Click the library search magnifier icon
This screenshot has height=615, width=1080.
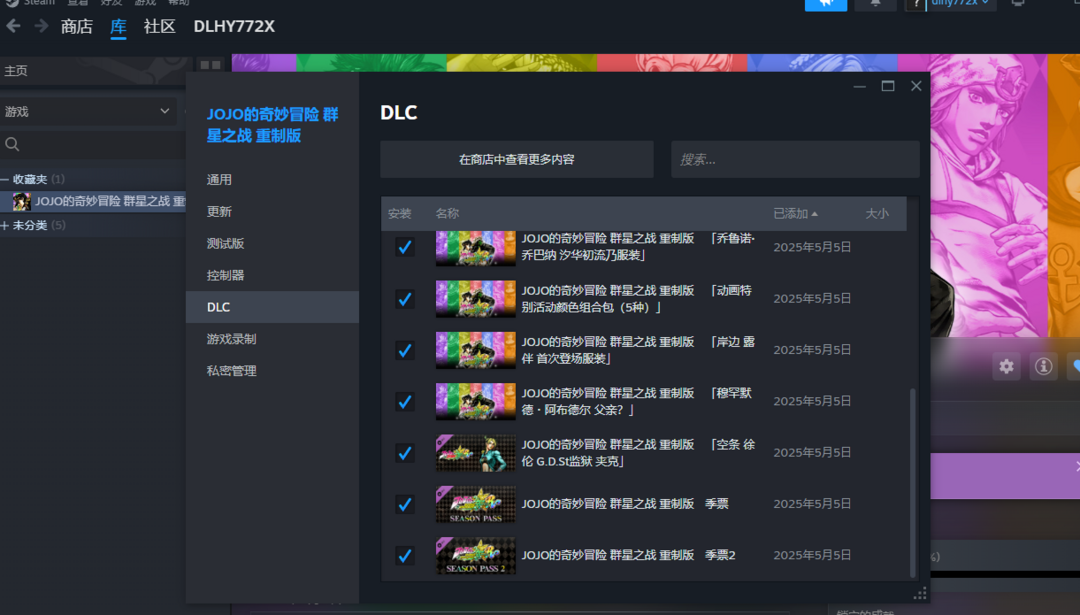tap(12, 144)
